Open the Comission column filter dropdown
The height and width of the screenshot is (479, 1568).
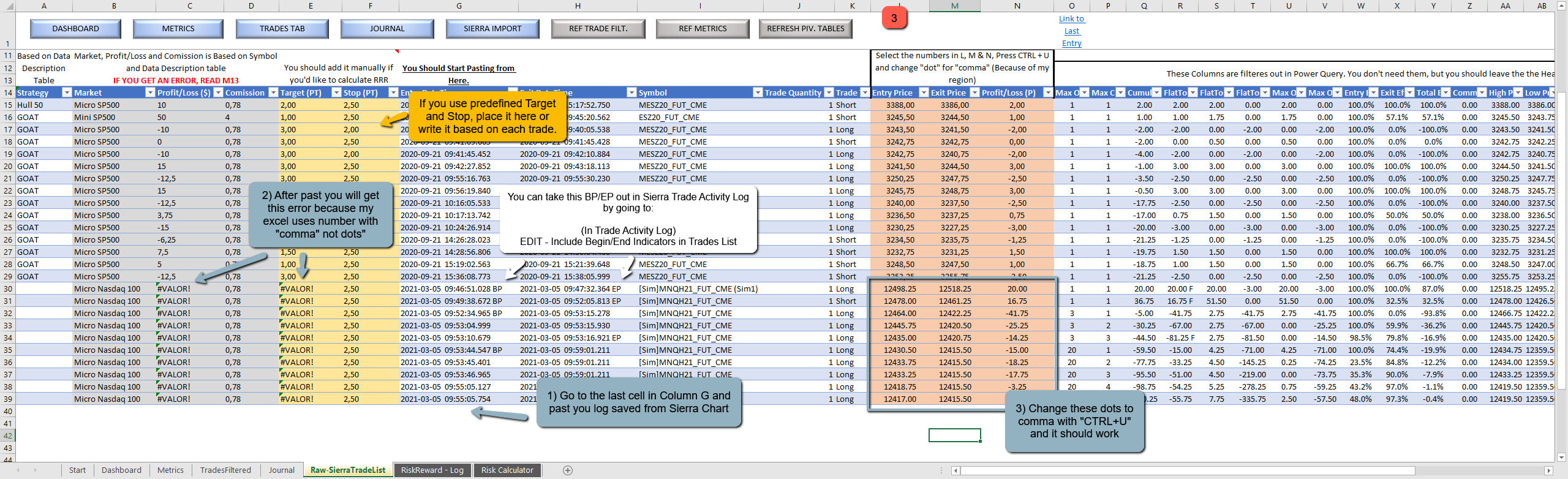pyautogui.click(x=273, y=92)
